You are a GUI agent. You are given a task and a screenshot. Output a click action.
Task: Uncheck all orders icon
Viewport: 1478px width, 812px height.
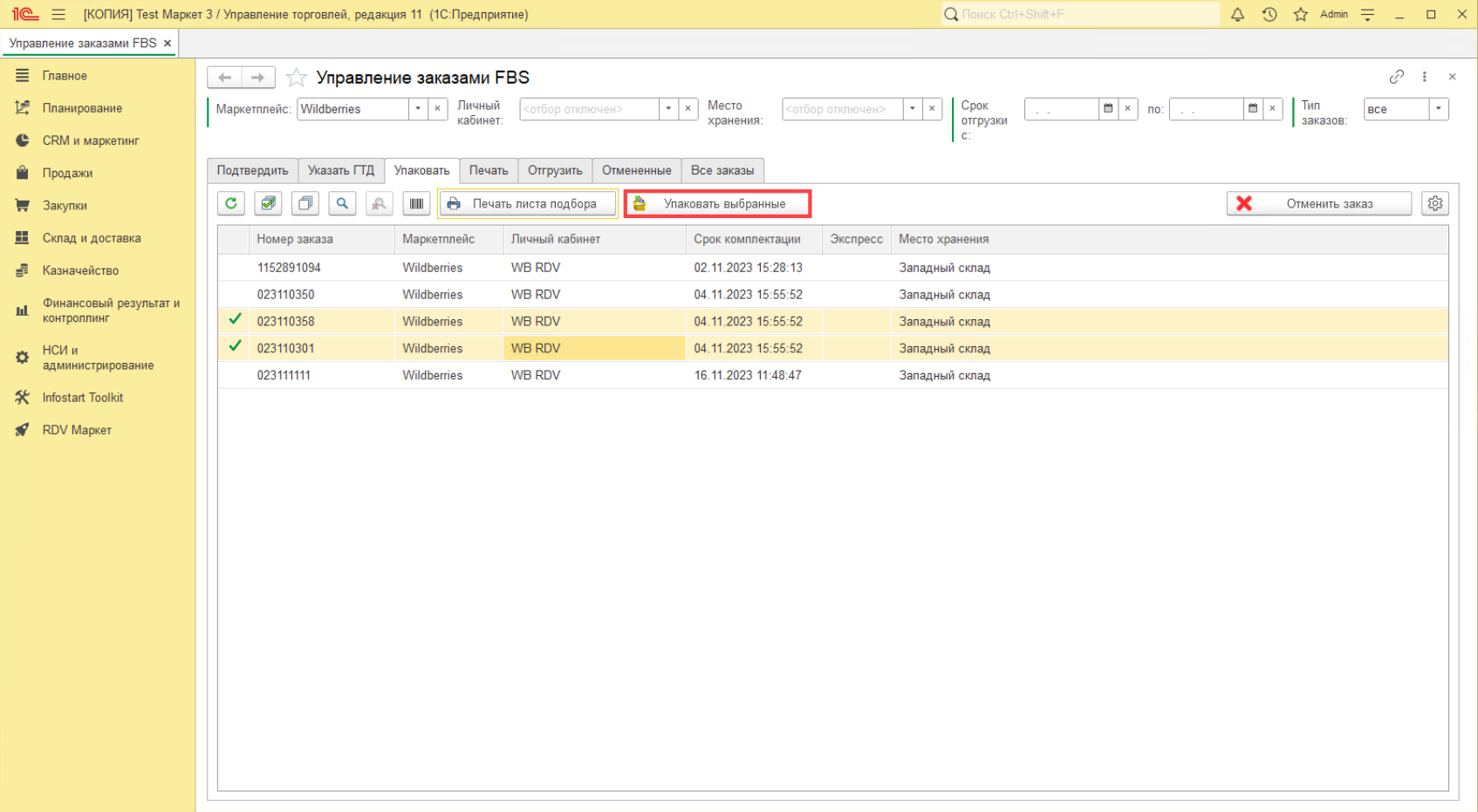(305, 203)
